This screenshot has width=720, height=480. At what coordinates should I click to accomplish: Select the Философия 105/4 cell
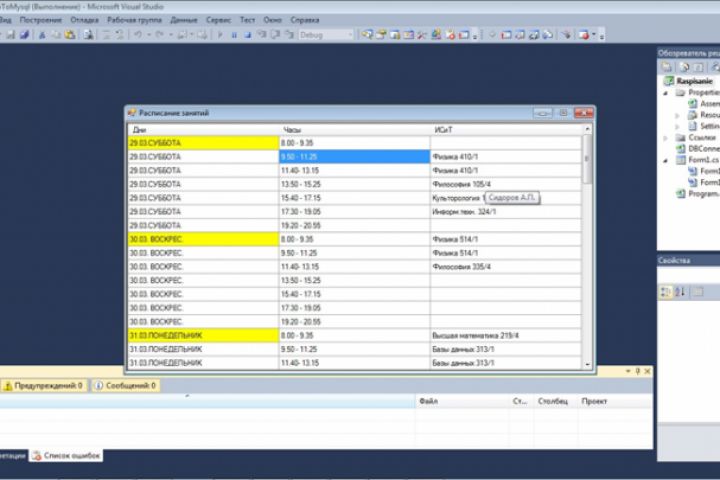506,184
